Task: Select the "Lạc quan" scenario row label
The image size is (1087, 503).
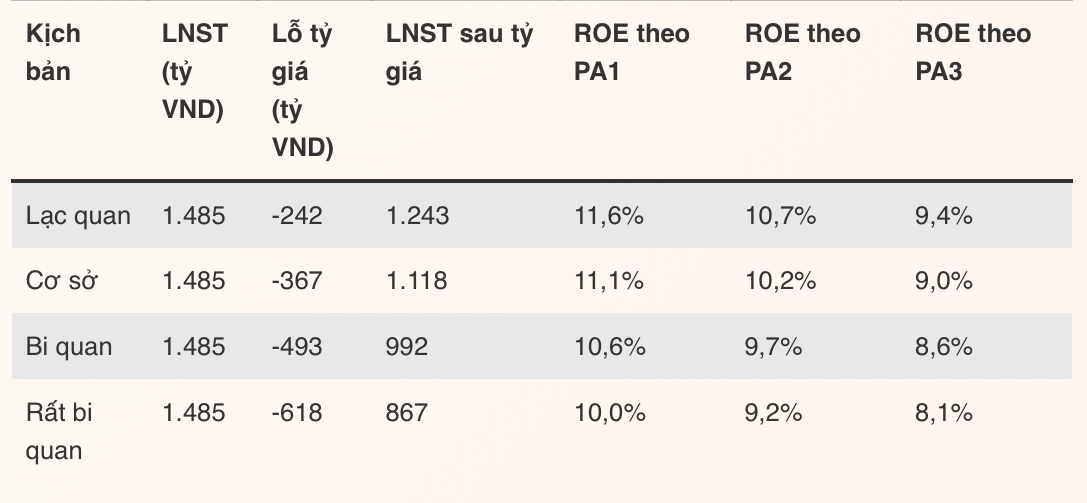Action: (78, 215)
